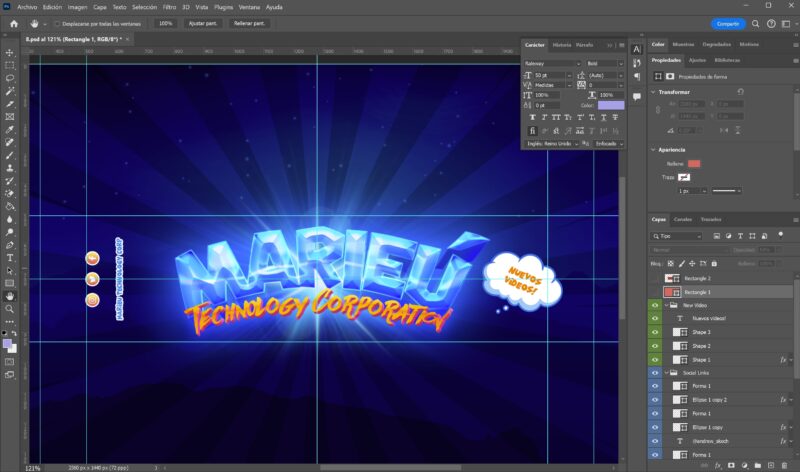Click the create new layer icon
The width and height of the screenshot is (800, 472).
771,465
